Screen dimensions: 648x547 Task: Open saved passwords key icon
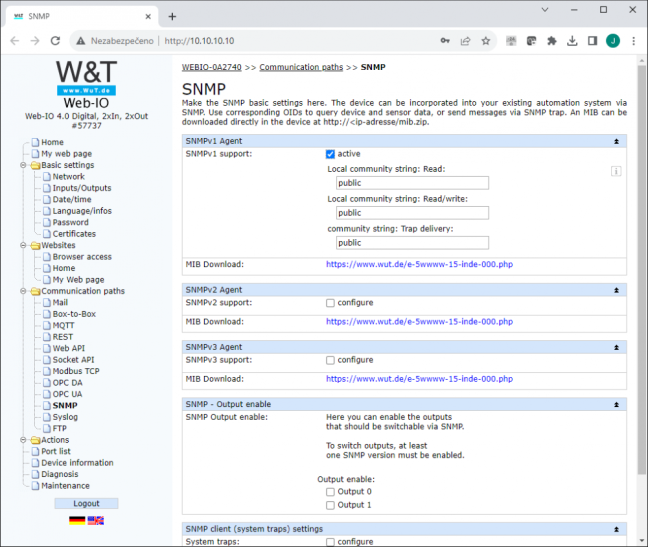tap(445, 41)
